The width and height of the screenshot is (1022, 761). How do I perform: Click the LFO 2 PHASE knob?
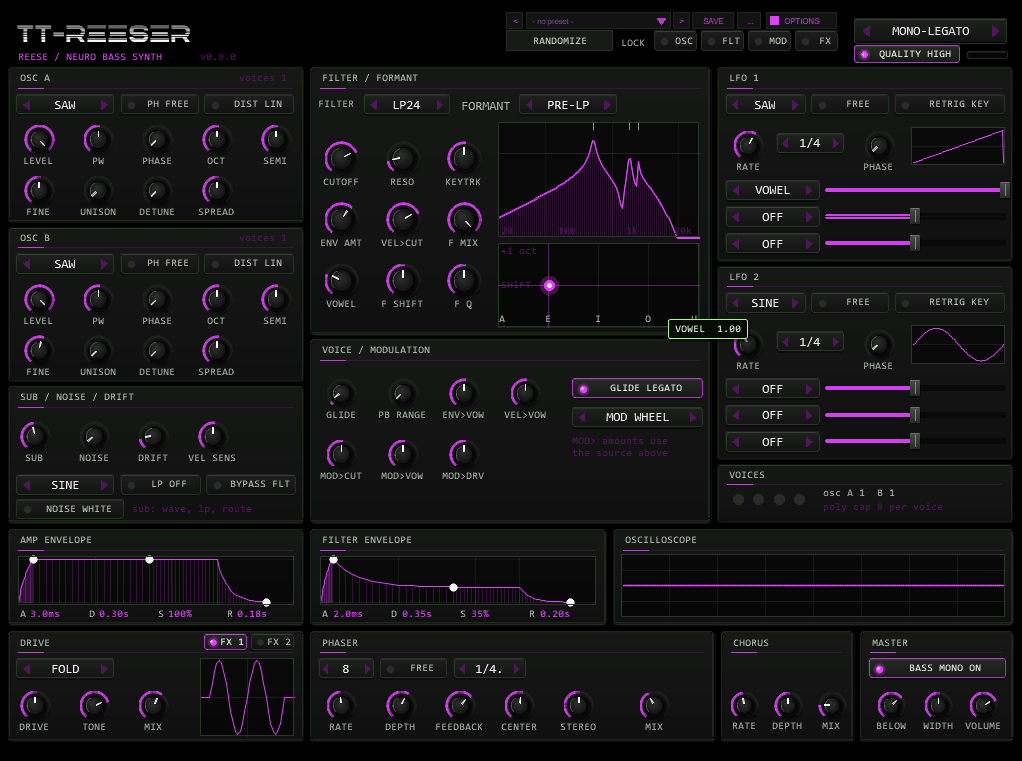[x=878, y=343]
